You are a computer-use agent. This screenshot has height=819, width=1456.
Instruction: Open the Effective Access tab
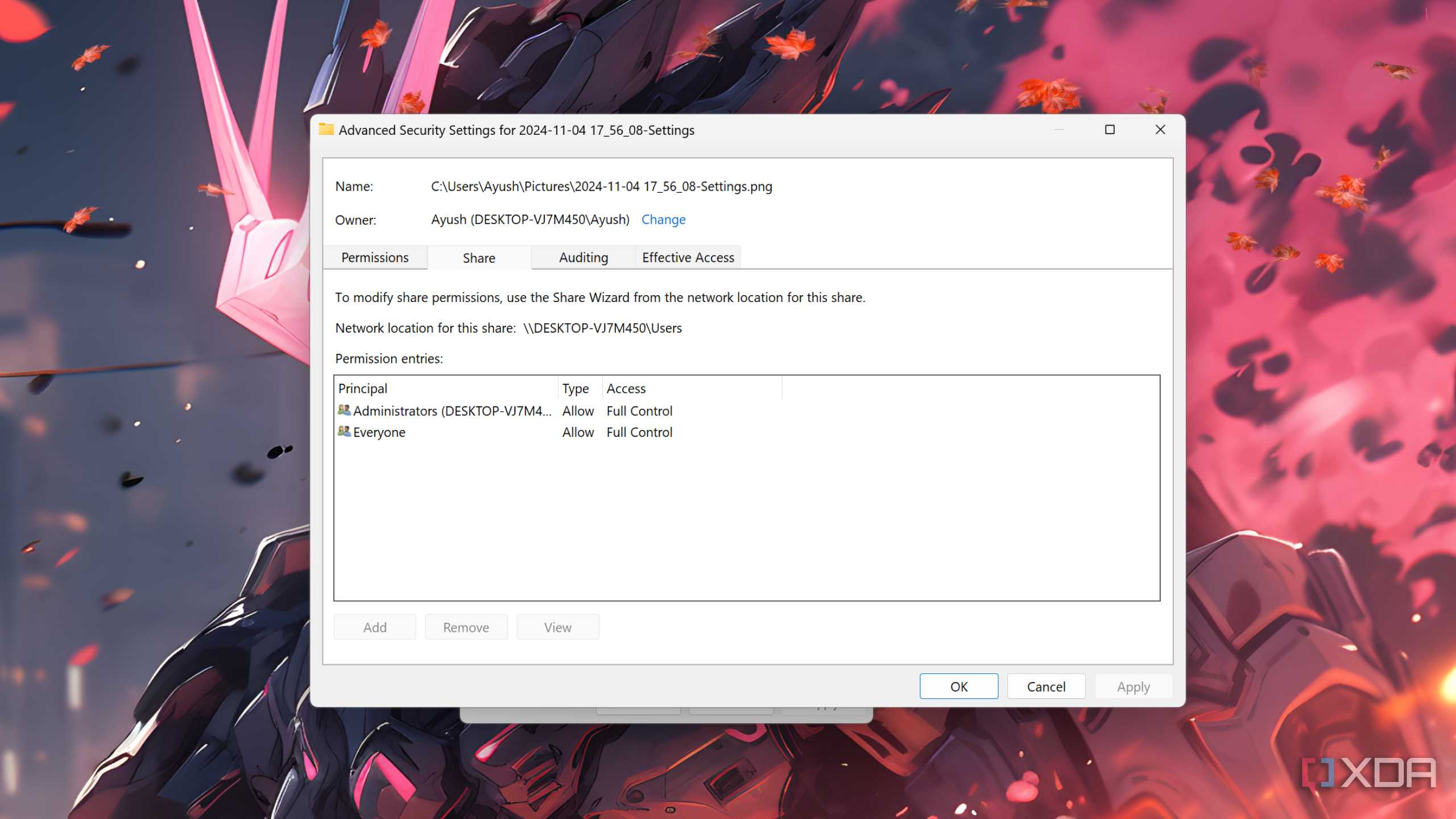(x=688, y=258)
